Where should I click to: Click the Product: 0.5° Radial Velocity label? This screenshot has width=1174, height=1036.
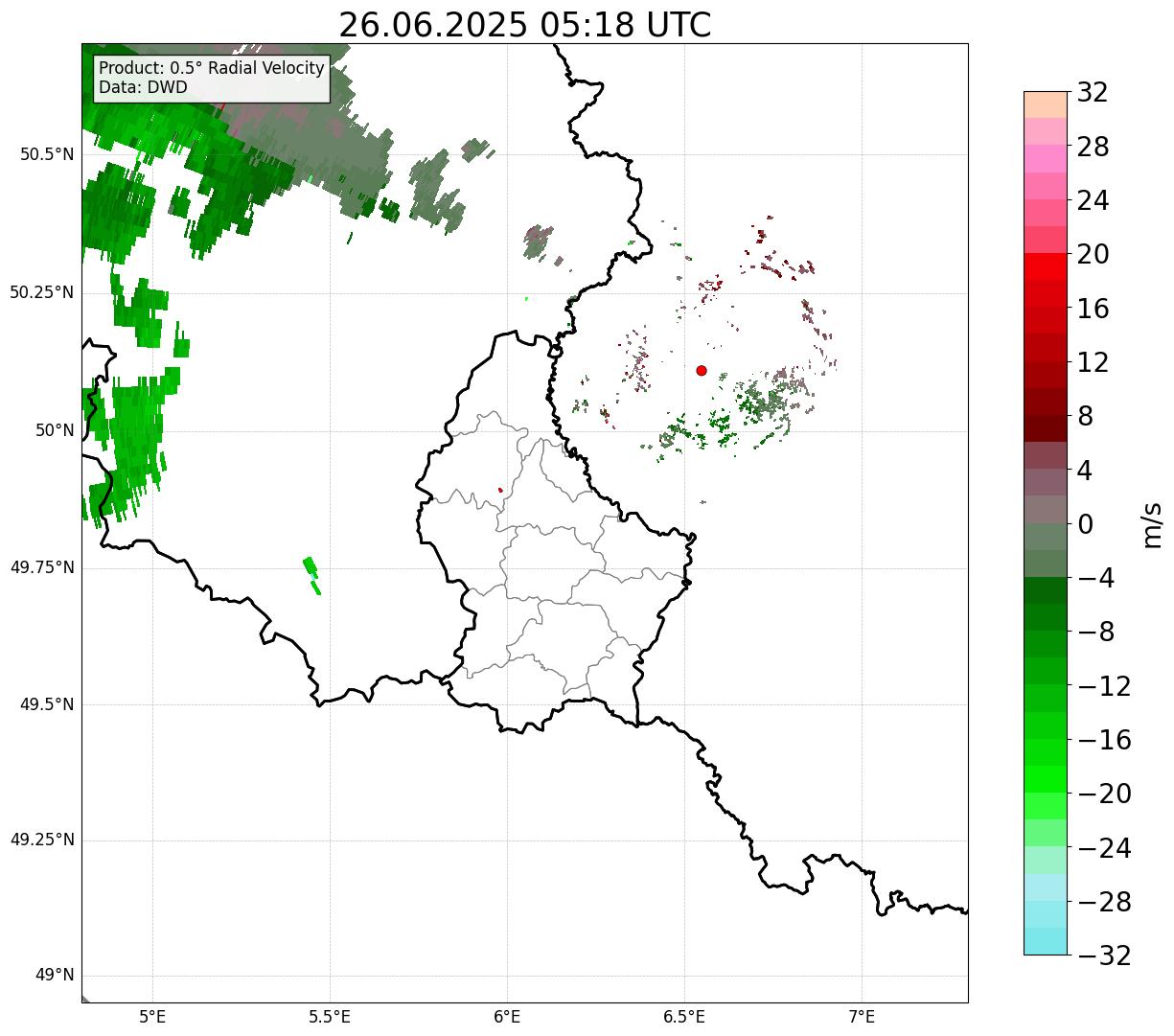212,69
